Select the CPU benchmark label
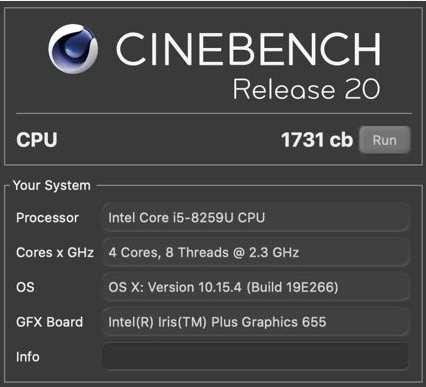 tap(37, 140)
